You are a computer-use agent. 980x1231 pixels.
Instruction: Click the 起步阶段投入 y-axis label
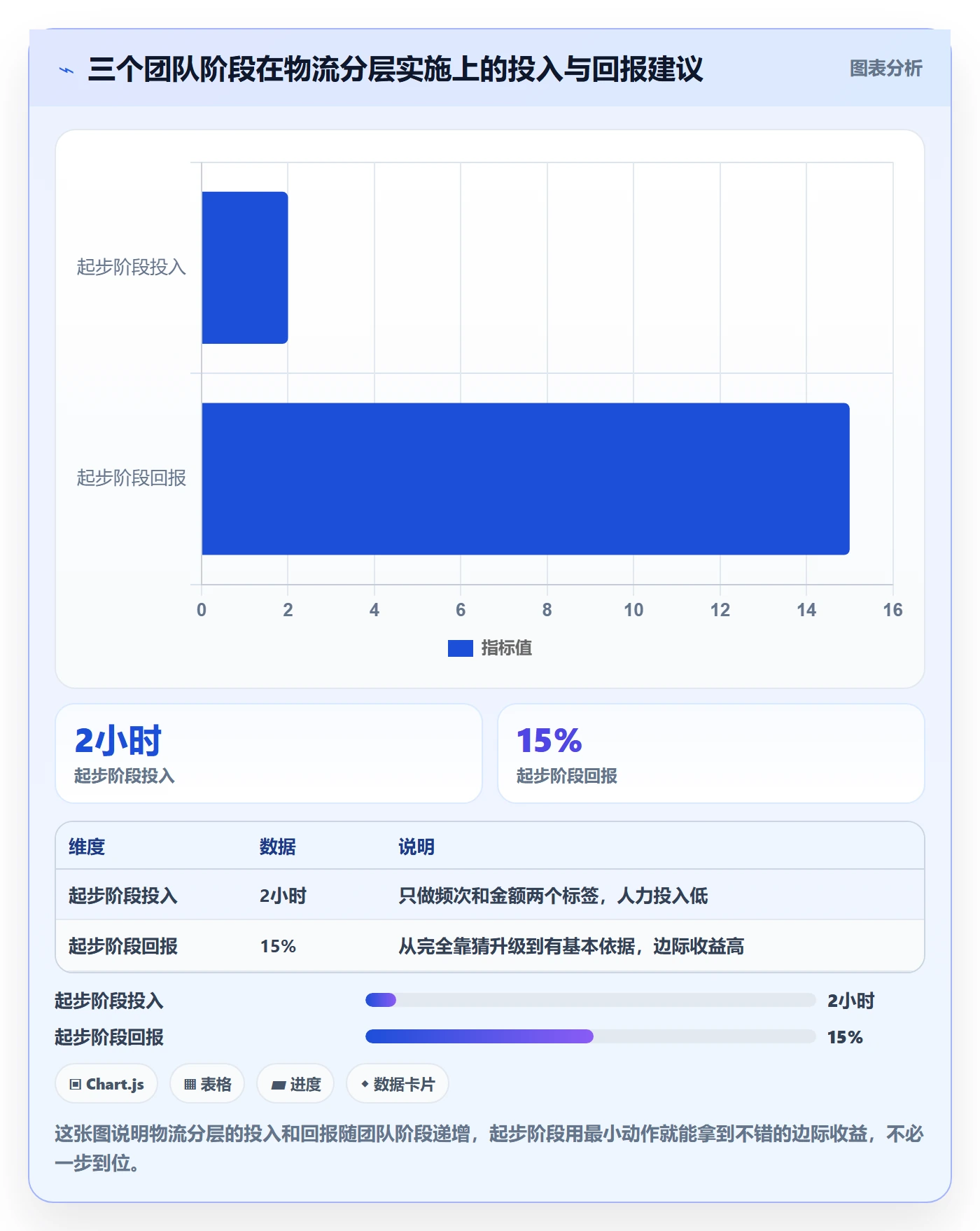132,267
